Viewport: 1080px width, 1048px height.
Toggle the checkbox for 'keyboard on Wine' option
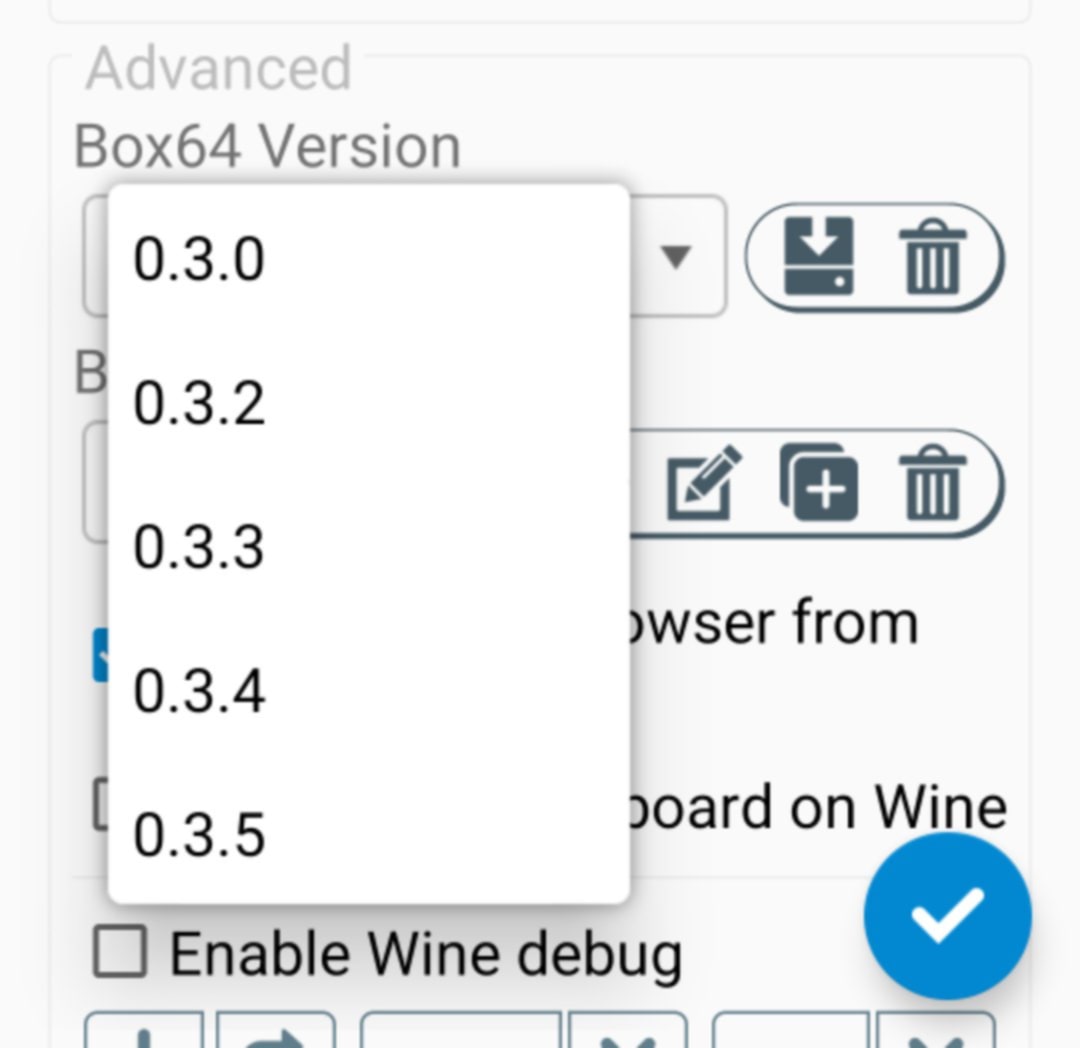click(100, 805)
